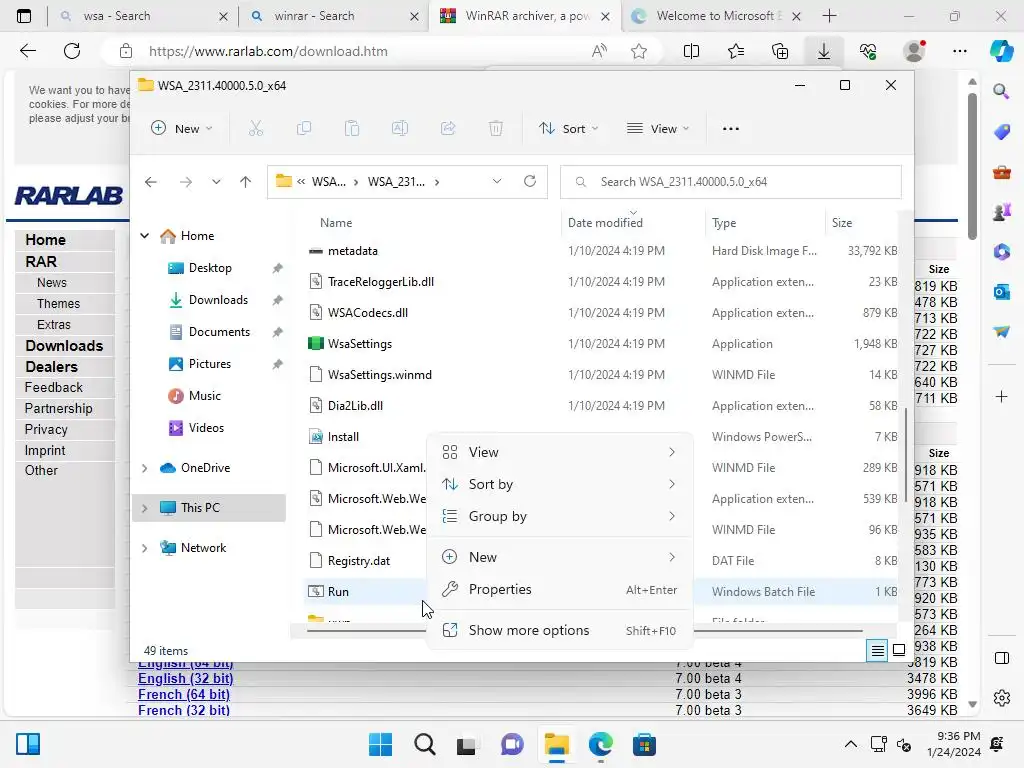Show hidden system tray icons chevron
Screen dimensions: 1024x768
pyautogui.click(x=850, y=744)
